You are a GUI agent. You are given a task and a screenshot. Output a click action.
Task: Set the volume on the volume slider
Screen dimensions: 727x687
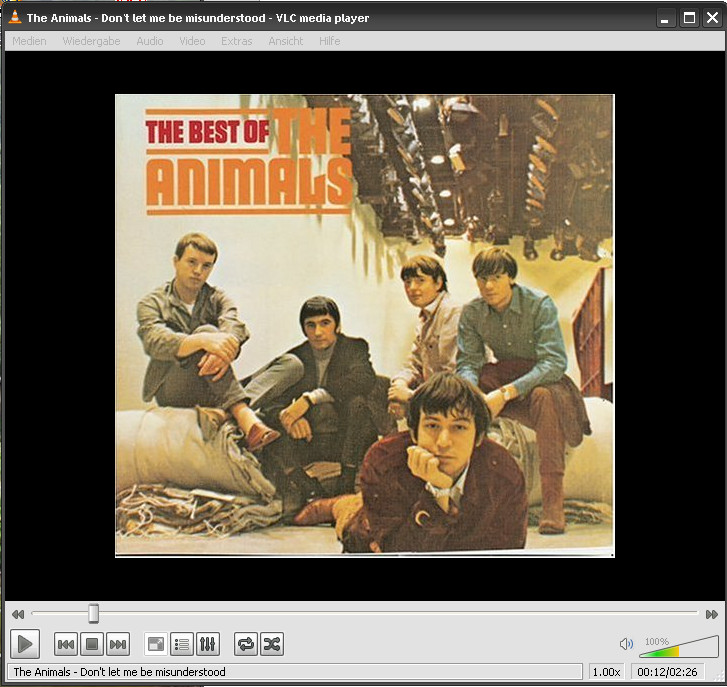pos(679,646)
